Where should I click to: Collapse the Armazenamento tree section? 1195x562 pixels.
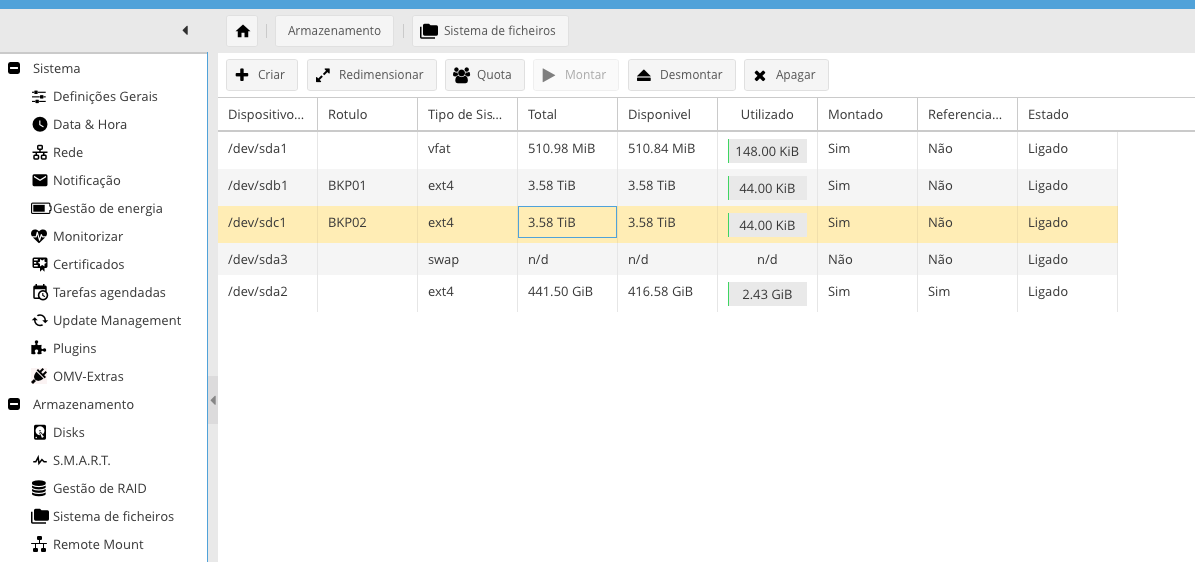14,405
